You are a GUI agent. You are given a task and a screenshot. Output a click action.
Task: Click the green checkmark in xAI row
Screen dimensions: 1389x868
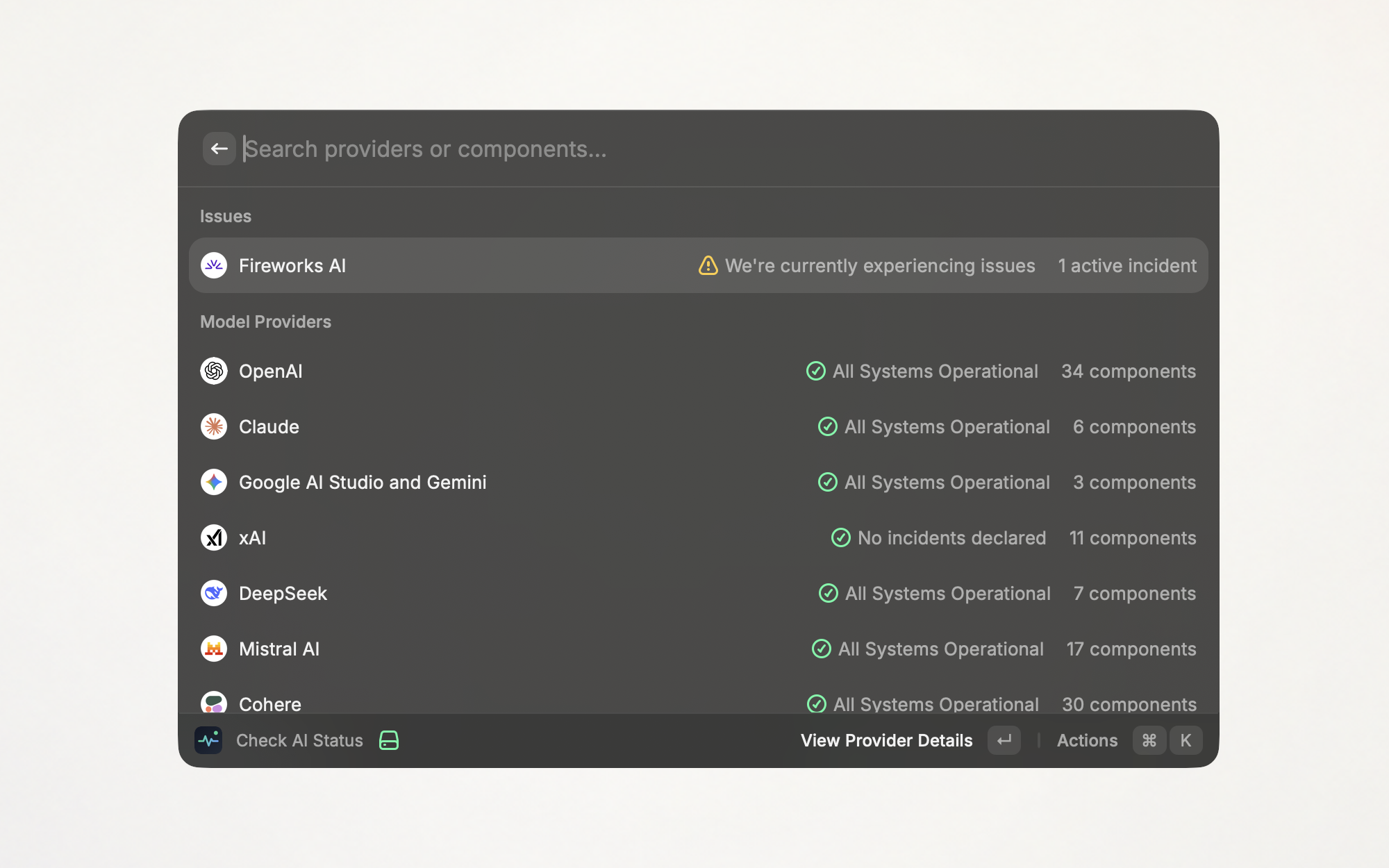[x=841, y=537]
